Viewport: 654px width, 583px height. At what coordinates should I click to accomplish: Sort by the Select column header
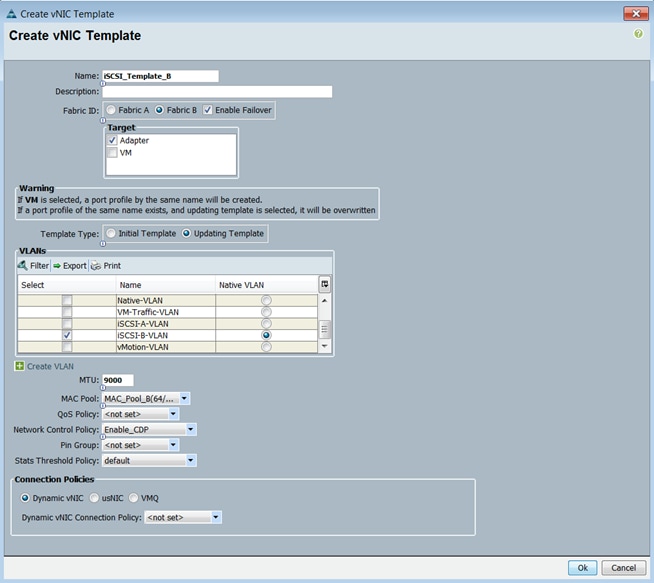[67, 285]
